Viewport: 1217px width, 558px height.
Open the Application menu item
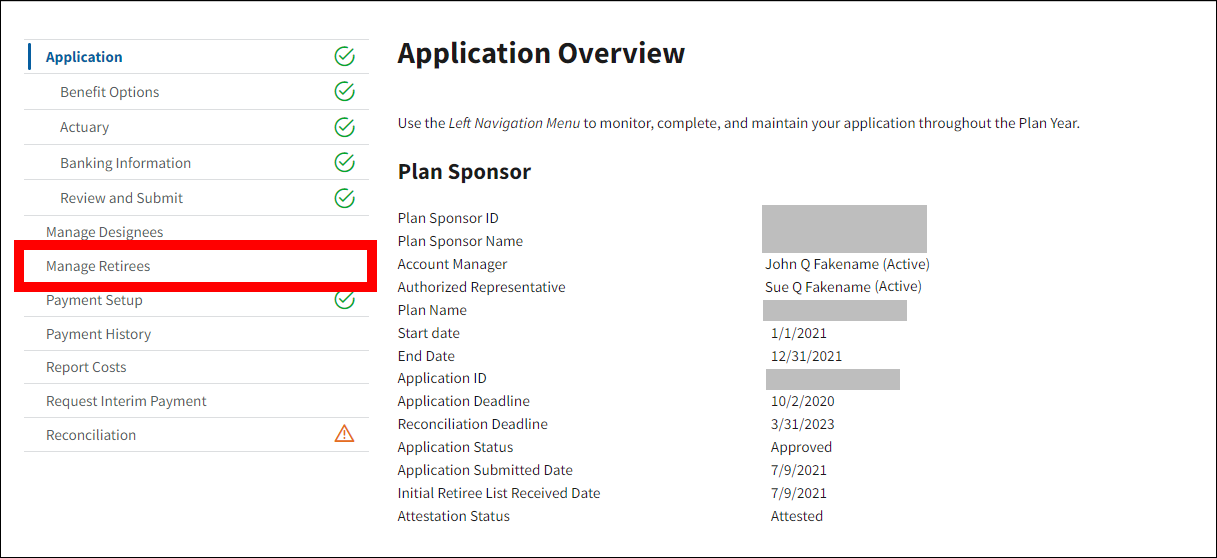(84, 57)
